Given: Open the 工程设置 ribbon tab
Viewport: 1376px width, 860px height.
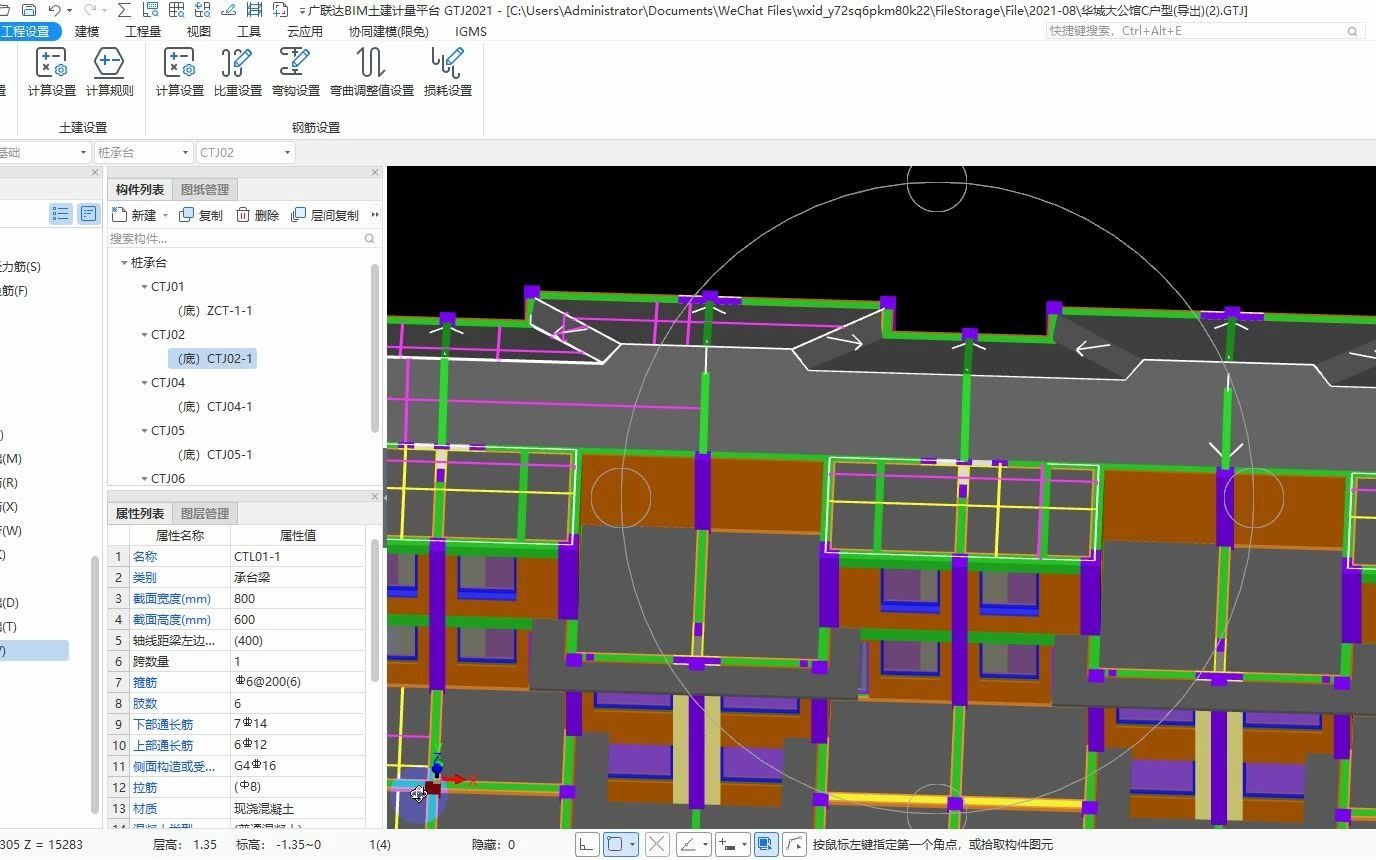Looking at the screenshot, I should tap(26, 31).
